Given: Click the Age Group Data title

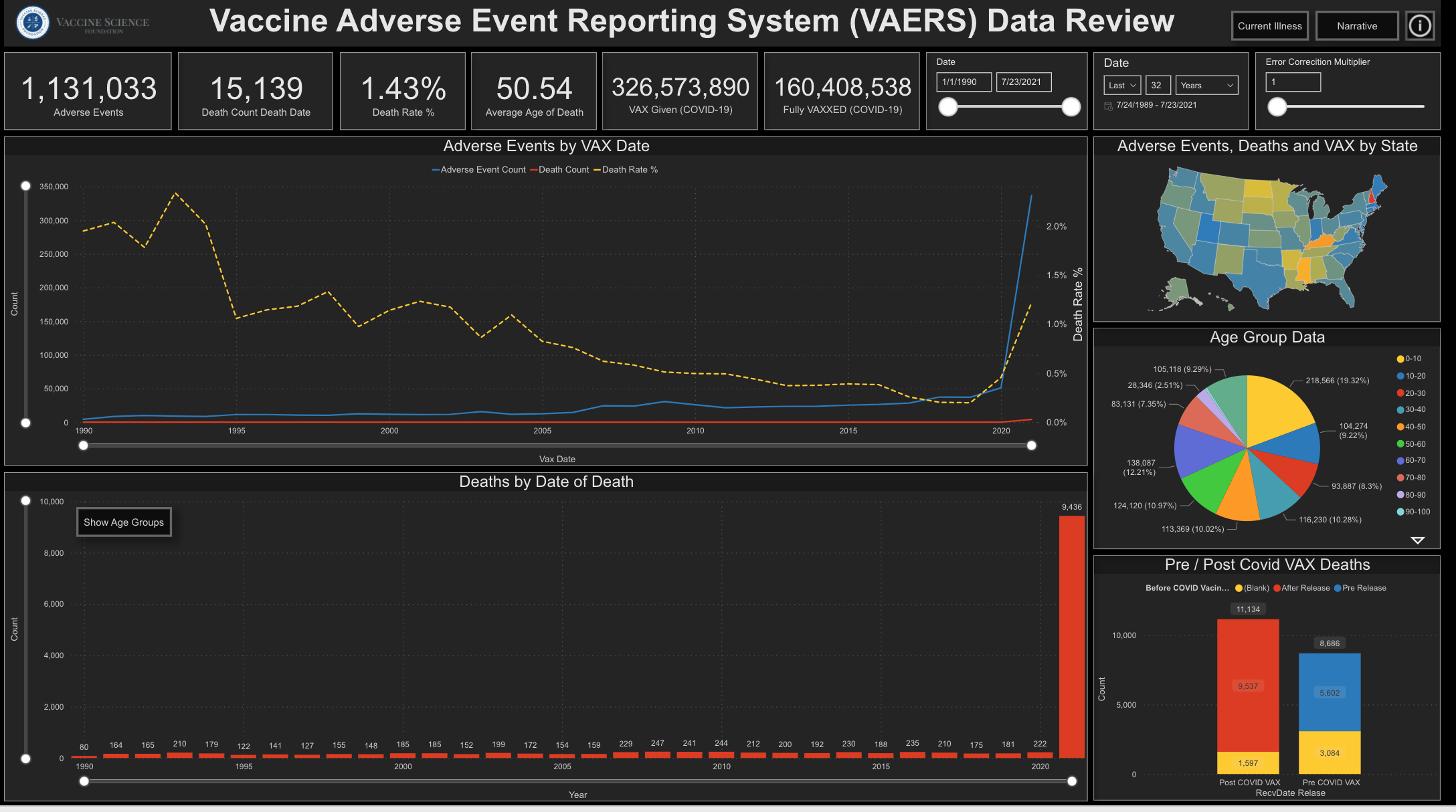Looking at the screenshot, I should [x=1267, y=337].
